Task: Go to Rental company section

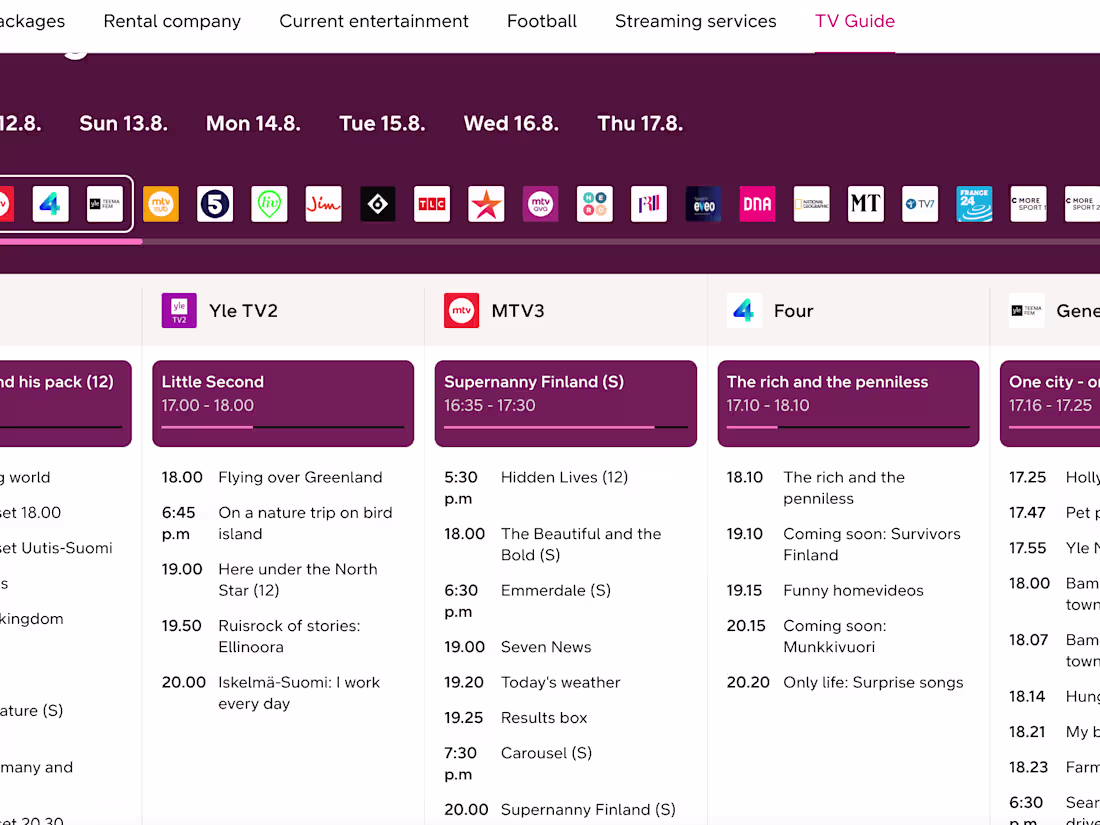Action: click(x=172, y=21)
